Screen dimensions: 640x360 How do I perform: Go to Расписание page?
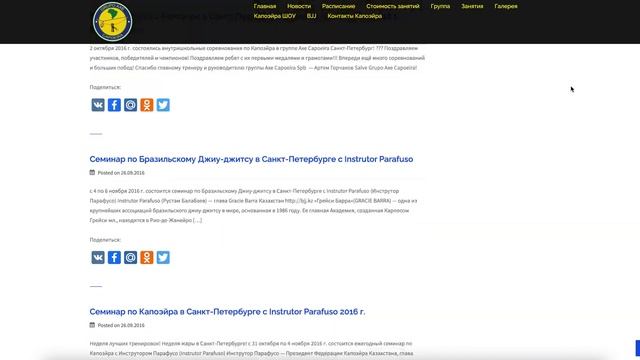click(338, 6)
